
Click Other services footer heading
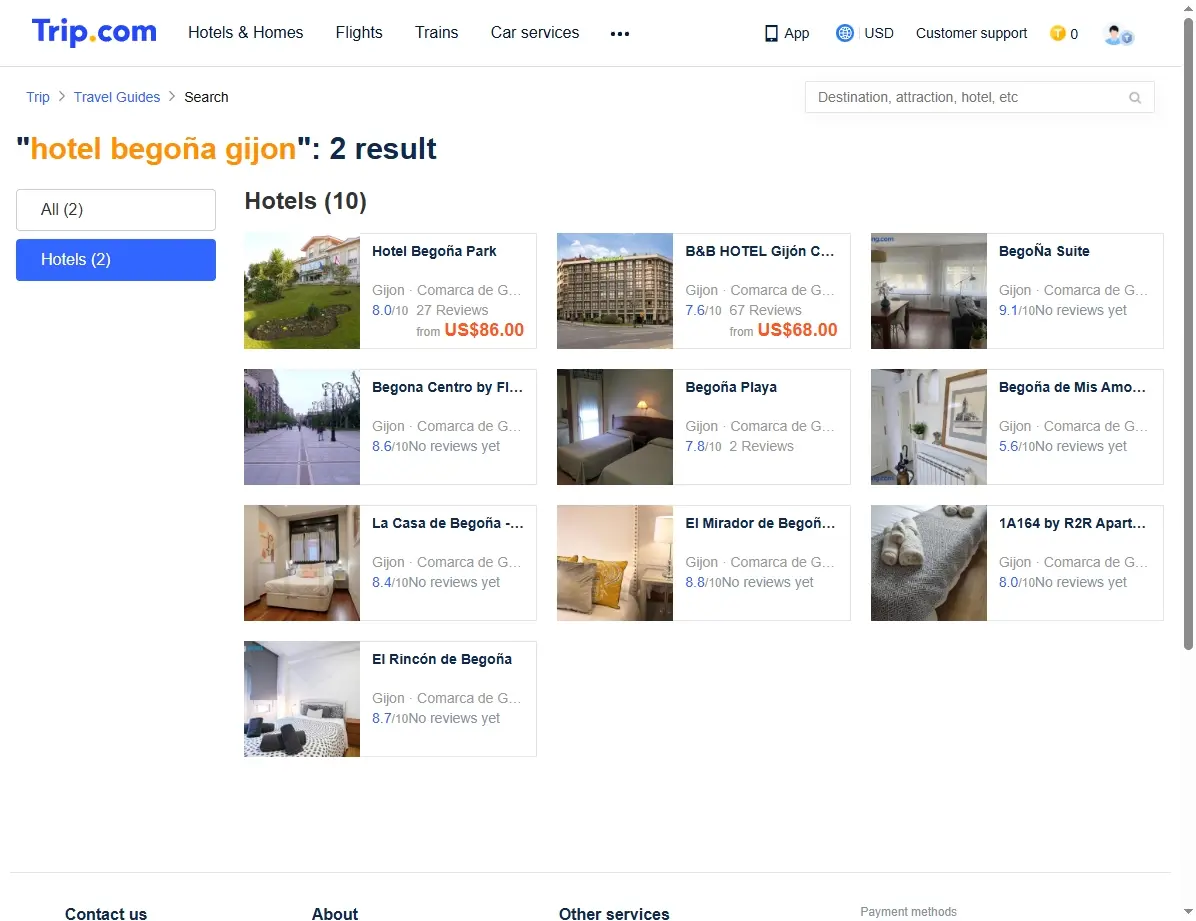614,913
